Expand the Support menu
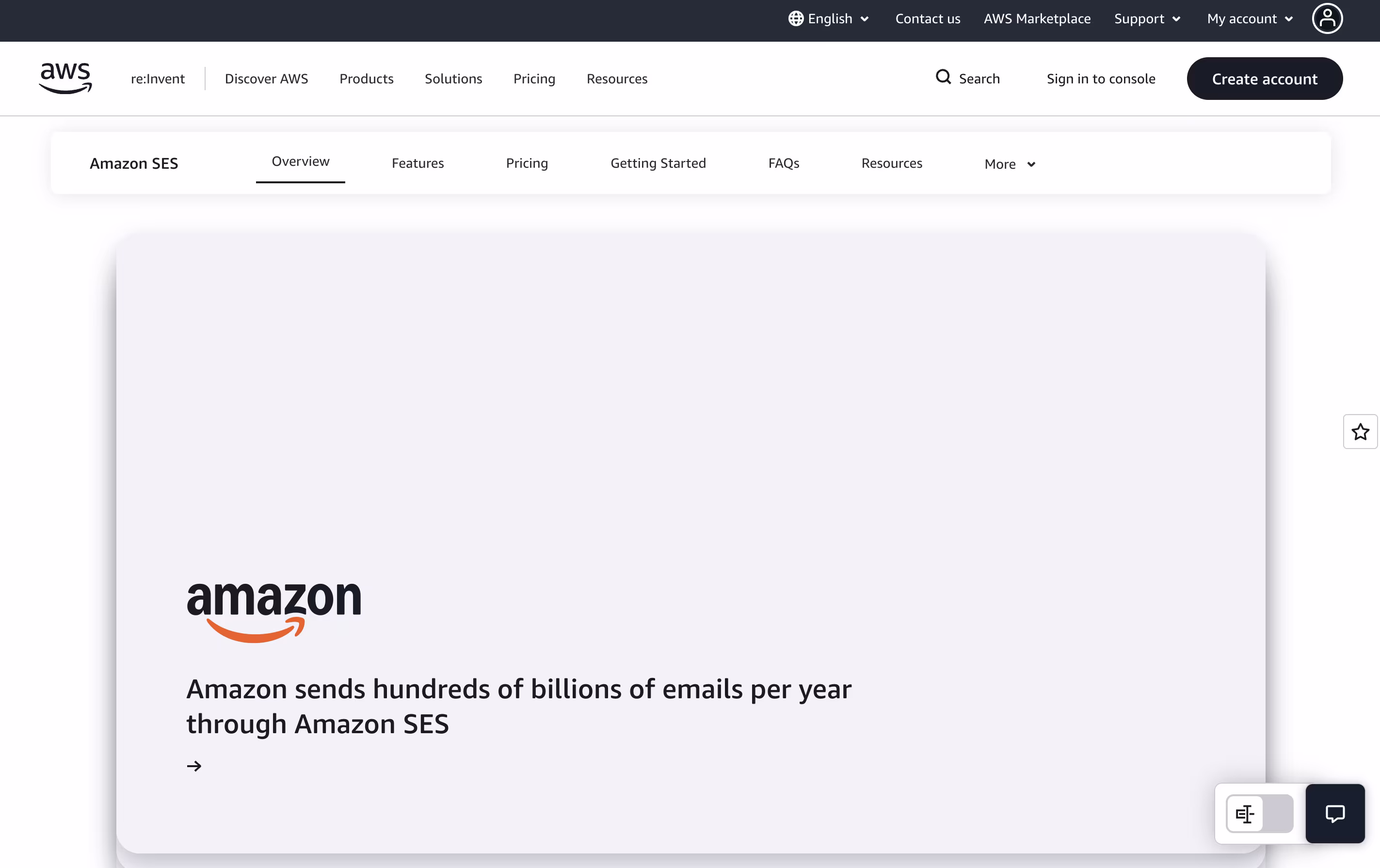Screen dimensions: 1380x868 pyautogui.click(x=1147, y=18)
